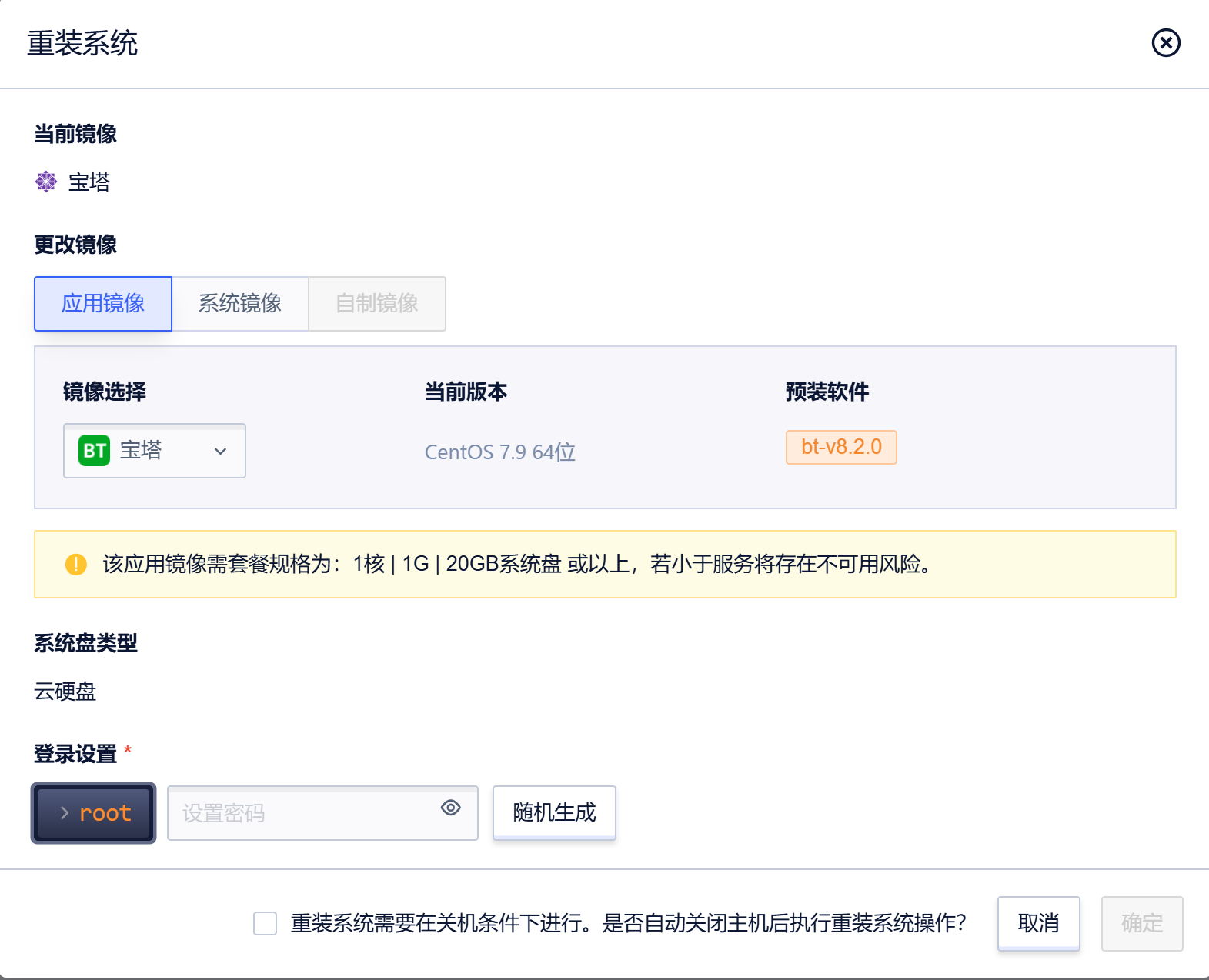
Task: Click the dropdown chevron next to 宝塔
Action: (220, 452)
